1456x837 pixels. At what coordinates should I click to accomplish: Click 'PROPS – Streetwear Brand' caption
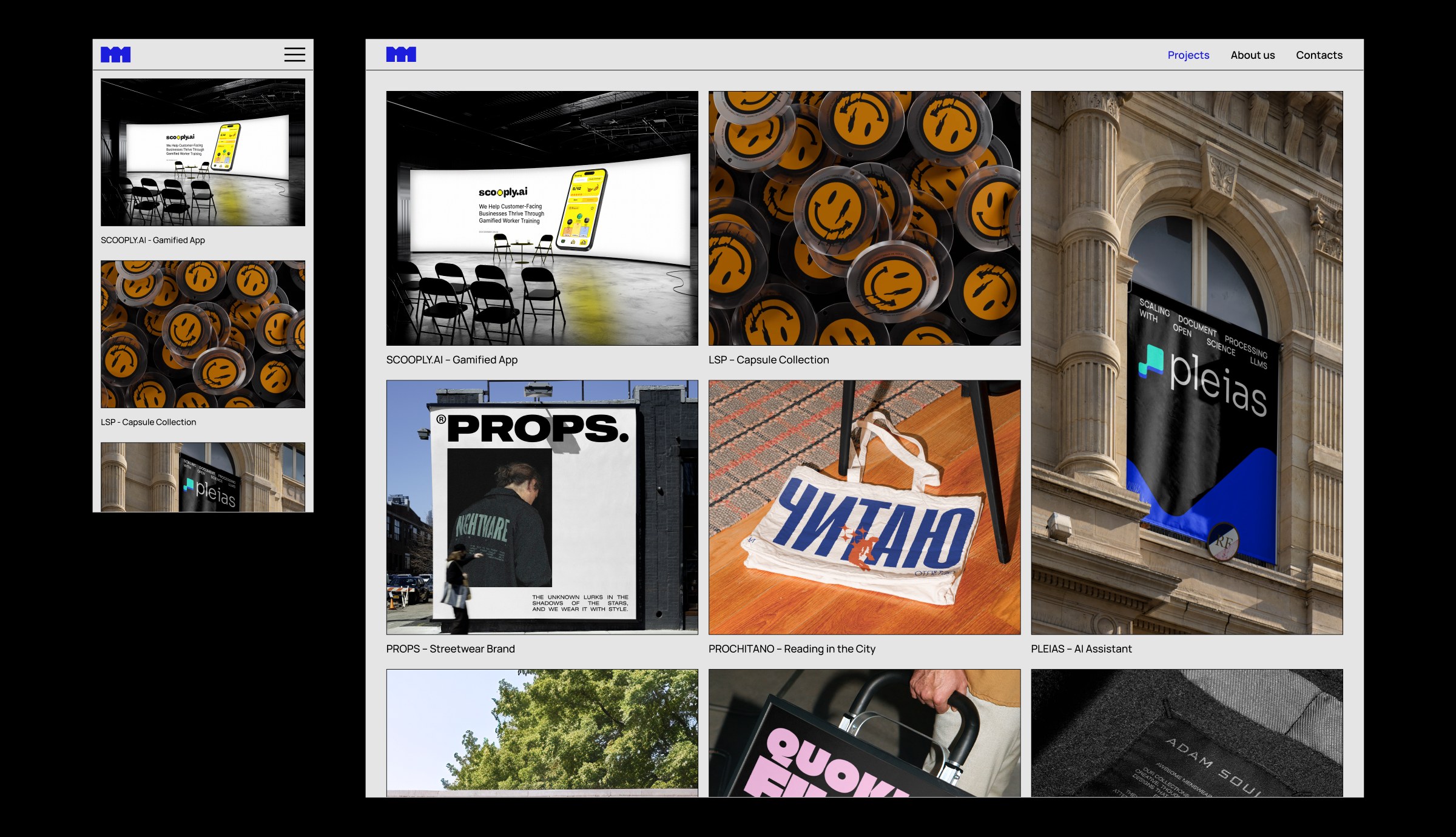(x=450, y=649)
